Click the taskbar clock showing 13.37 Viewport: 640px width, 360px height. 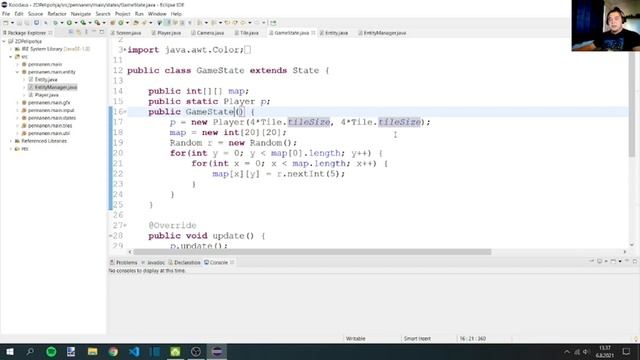(605, 351)
